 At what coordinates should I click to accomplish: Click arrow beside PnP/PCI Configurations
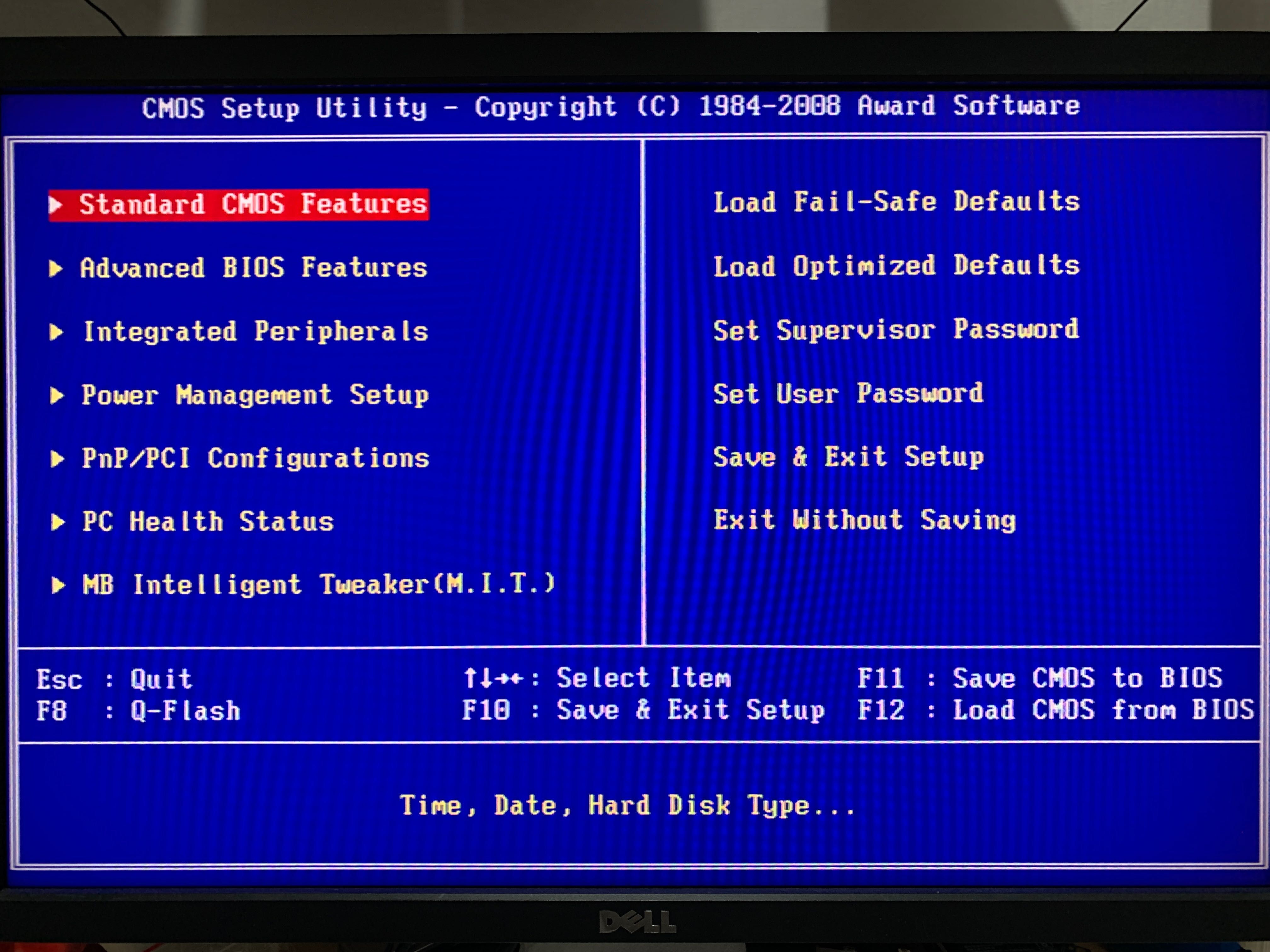(x=57, y=459)
